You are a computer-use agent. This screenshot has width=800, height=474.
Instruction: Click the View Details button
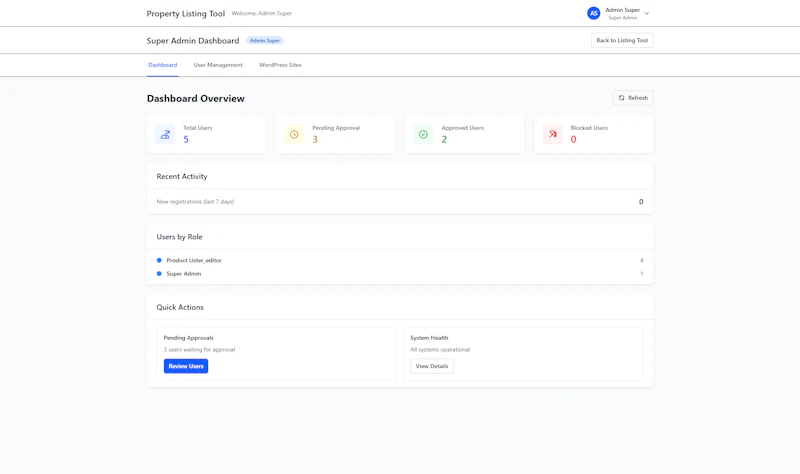tap(432, 366)
